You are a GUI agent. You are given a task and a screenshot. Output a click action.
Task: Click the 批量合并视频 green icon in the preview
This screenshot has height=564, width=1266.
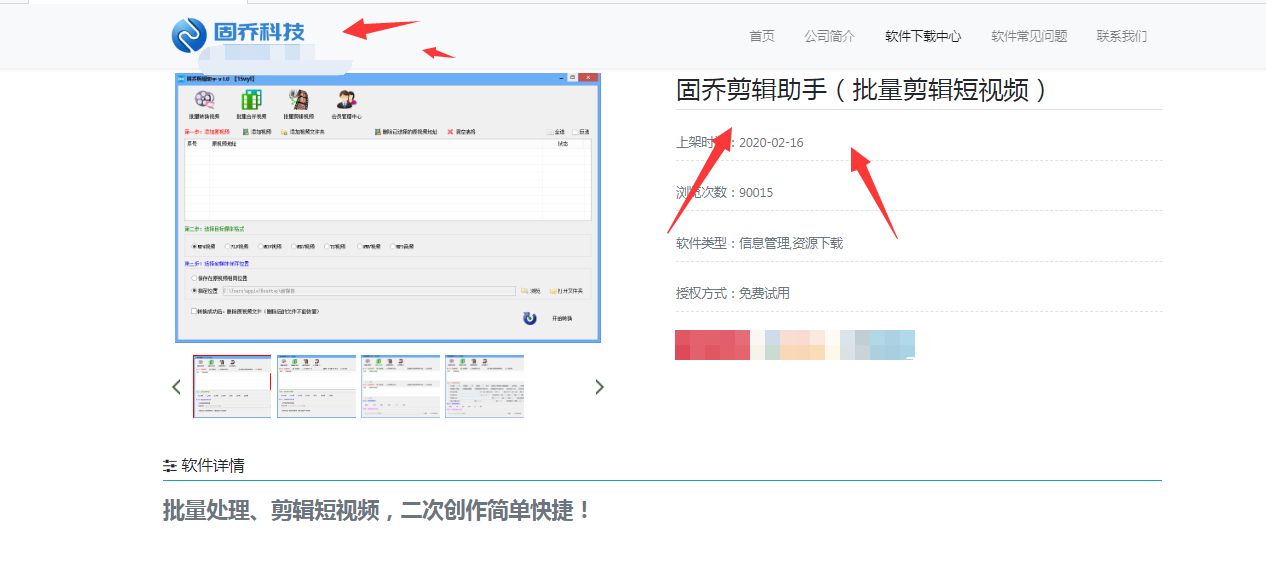[251, 99]
